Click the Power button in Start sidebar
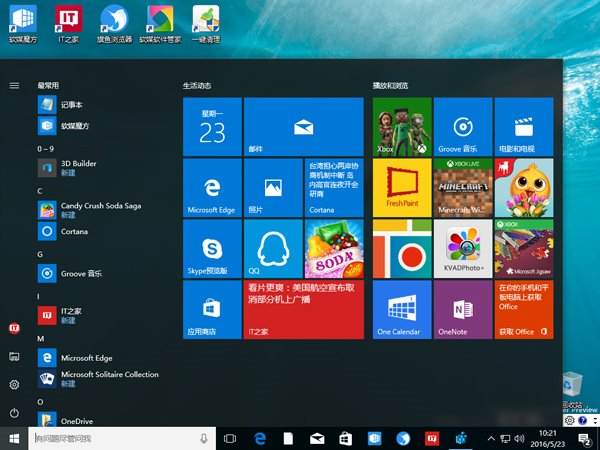Screen dimensions: 600x450 (x=14, y=413)
